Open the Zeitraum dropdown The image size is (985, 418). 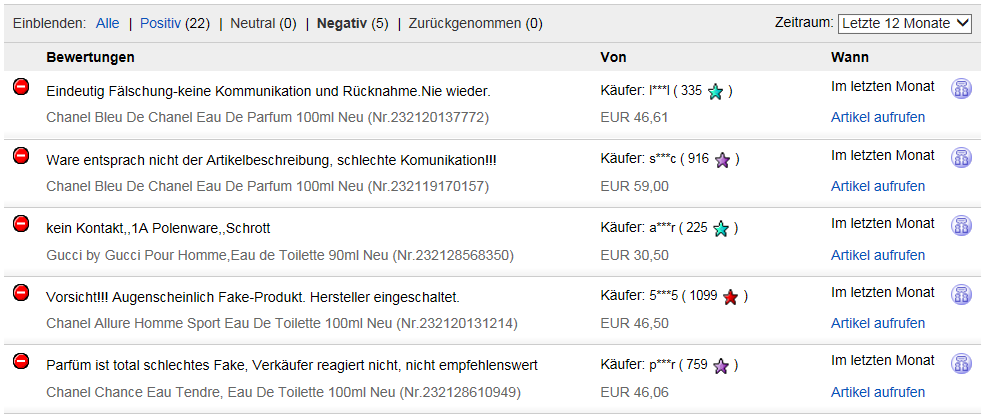[905, 23]
